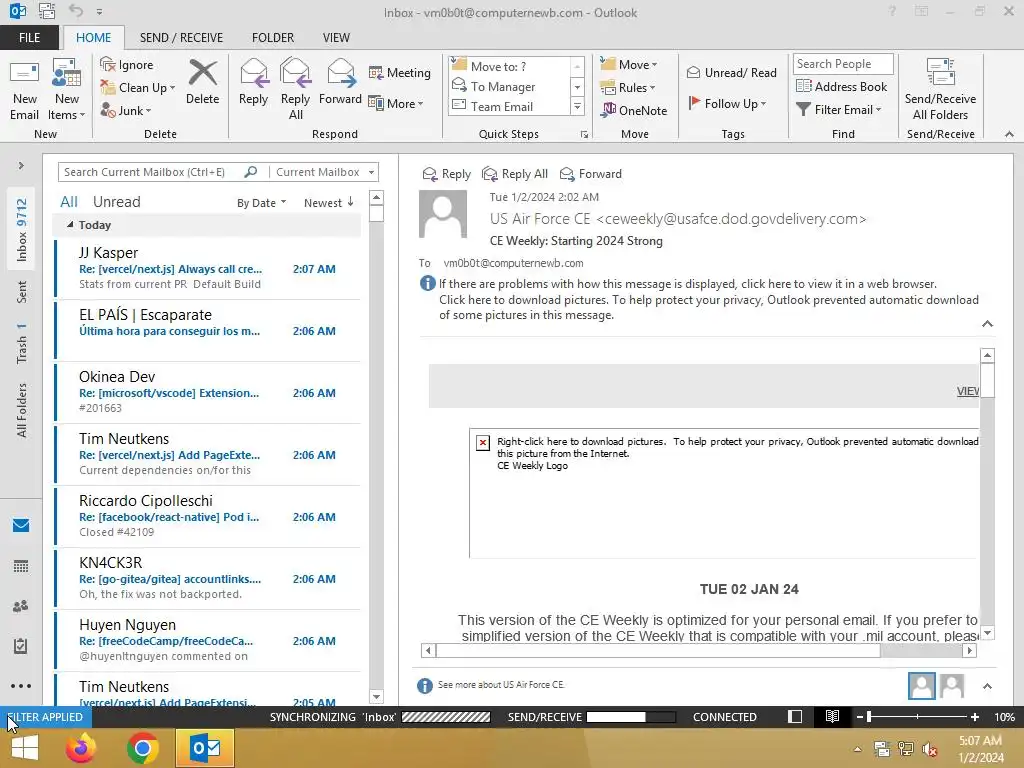Image resolution: width=1024 pixels, height=768 pixels.
Task: Switch to the Mail view
Action: coord(21,526)
